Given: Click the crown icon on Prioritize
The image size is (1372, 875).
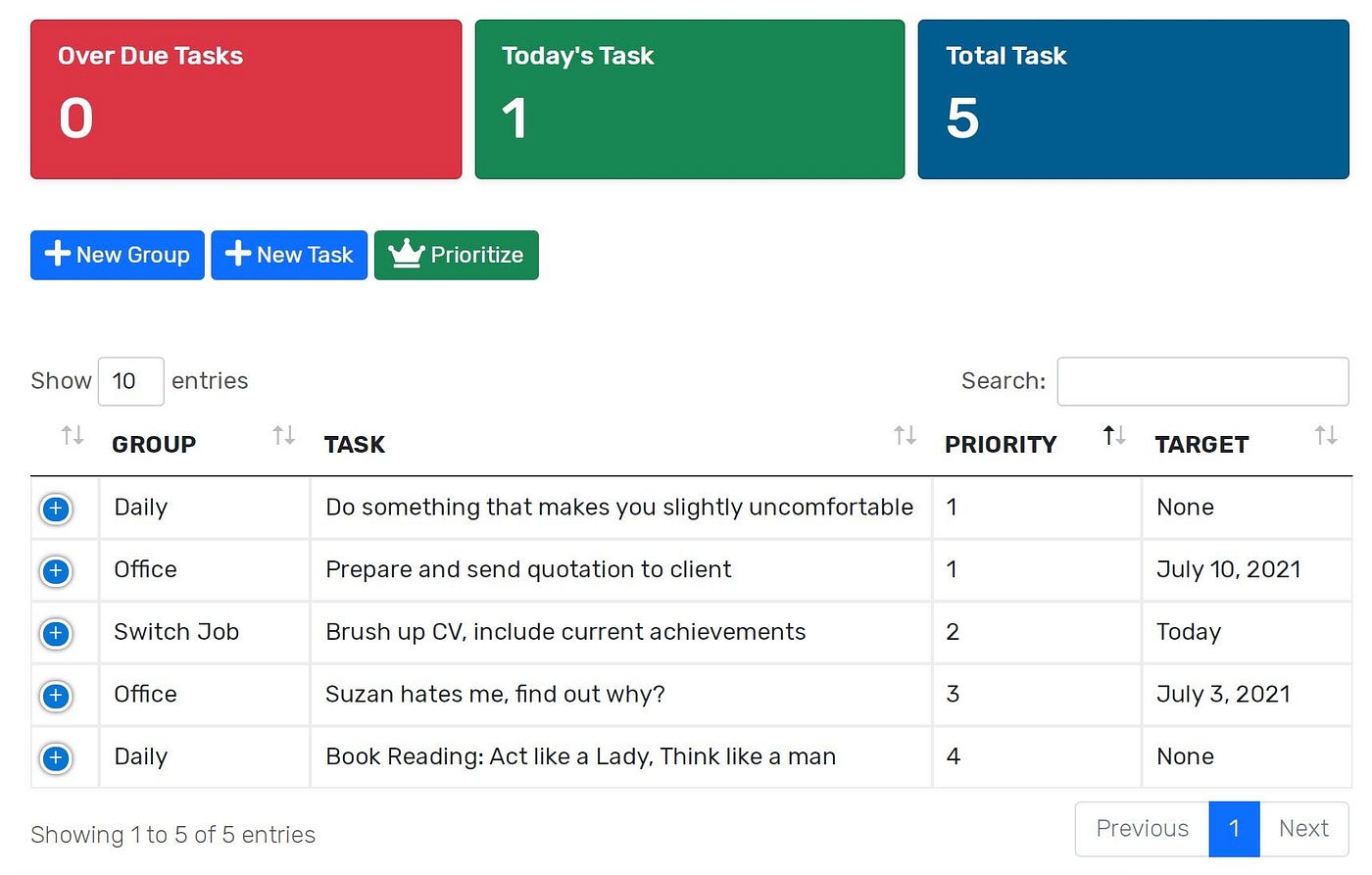Looking at the screenshot, I should click(x=406, y=253).
